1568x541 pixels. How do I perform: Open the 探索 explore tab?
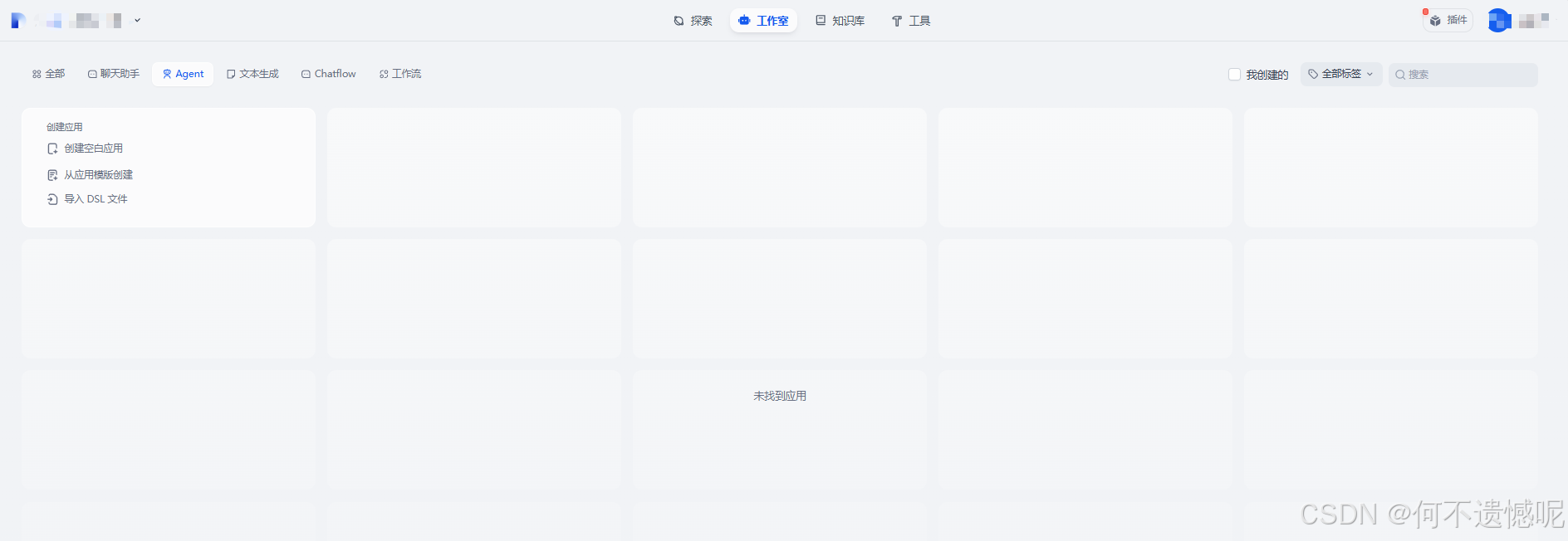click(x=693, y=21)
